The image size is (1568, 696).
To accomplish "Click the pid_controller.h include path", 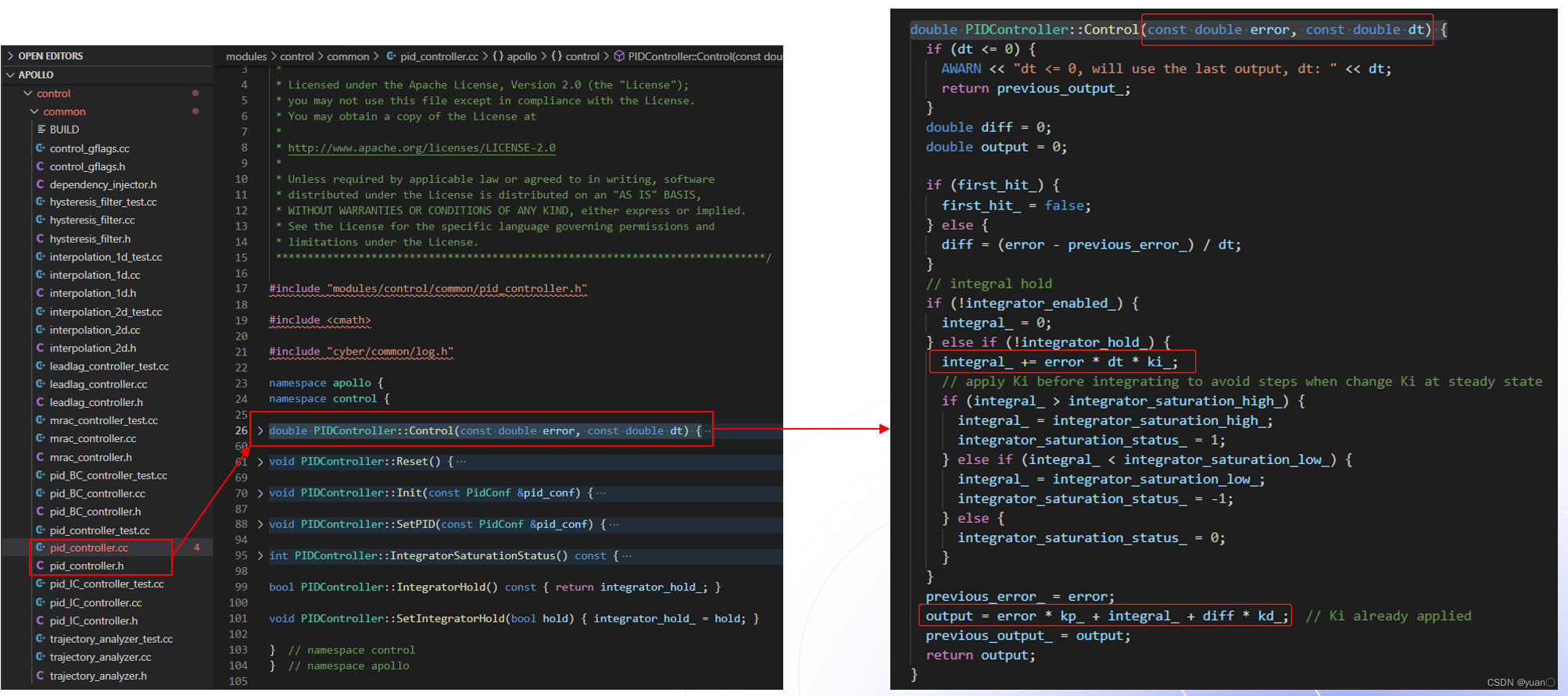I will [x=456, y=288].
